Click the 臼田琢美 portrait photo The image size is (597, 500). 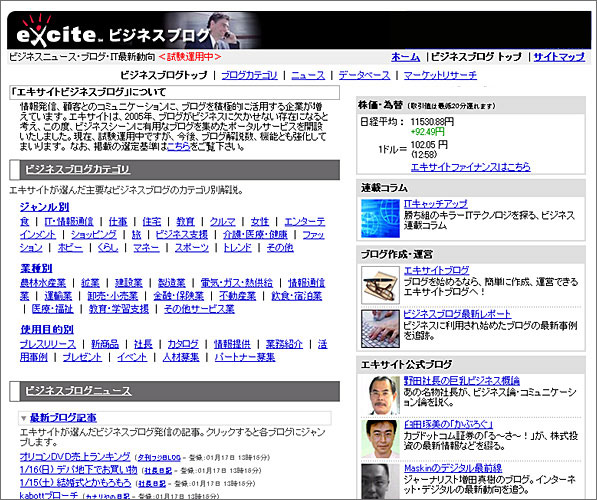[380, 439]
